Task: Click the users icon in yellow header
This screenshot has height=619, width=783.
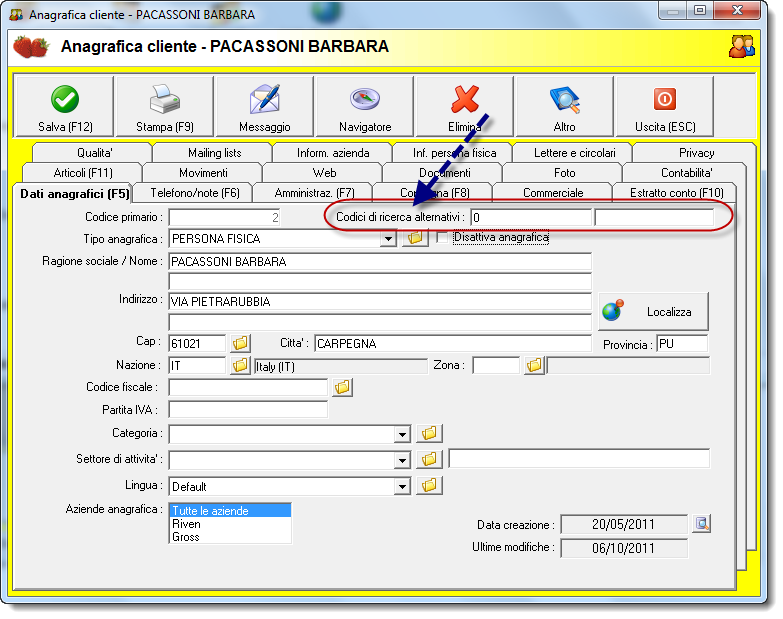Action: (x=742, y=46)
